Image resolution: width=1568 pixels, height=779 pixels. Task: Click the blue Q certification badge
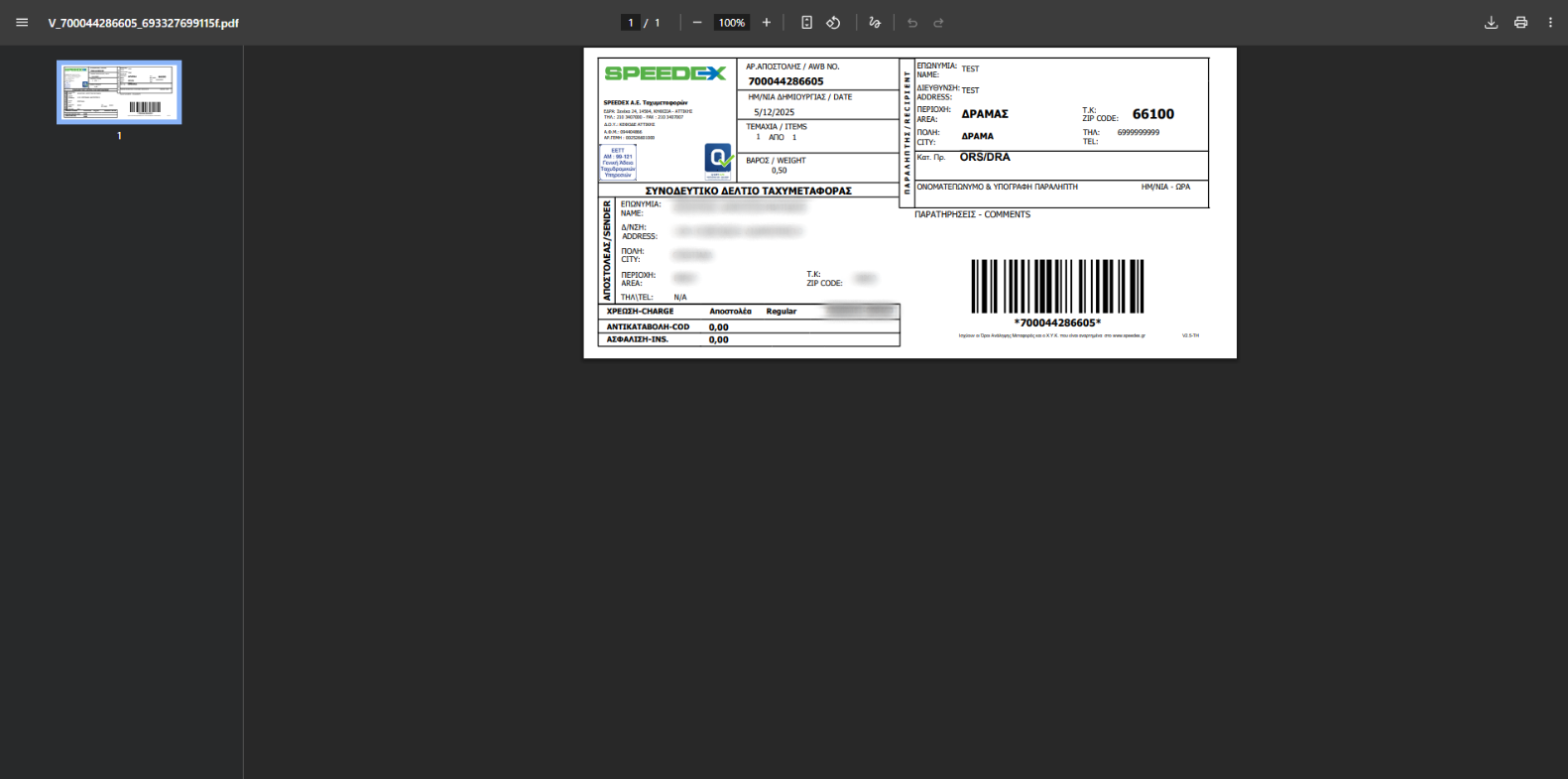(x=718, y=158)
